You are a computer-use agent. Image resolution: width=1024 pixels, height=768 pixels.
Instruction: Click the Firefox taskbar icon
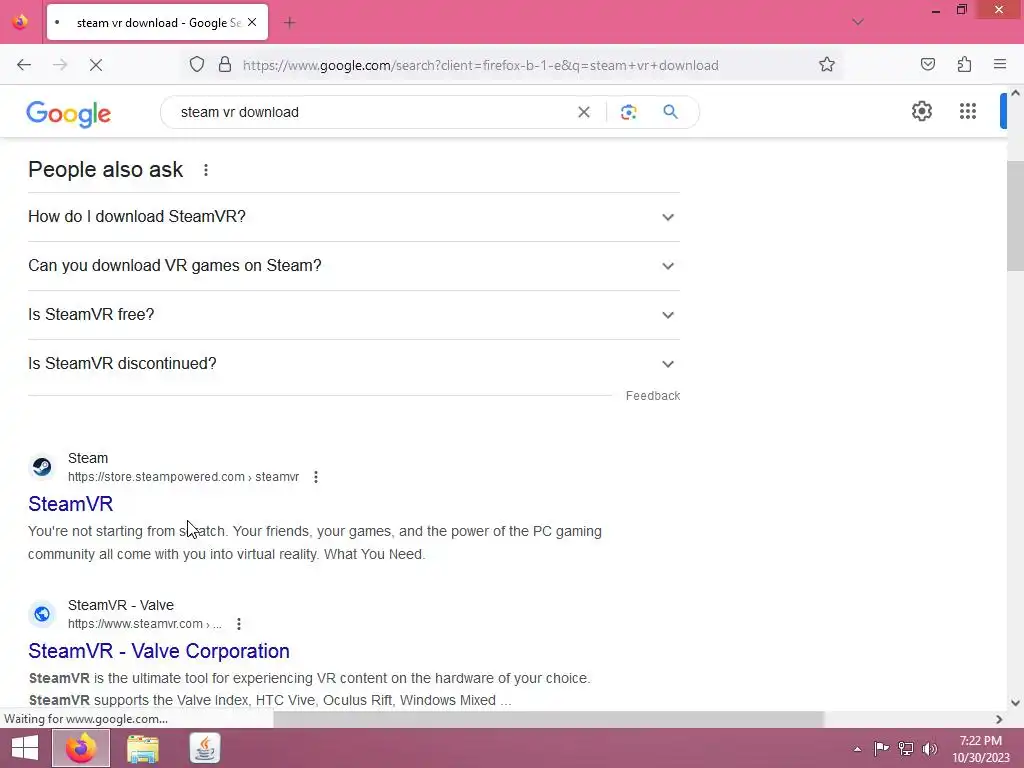click(x=81, y=748)
